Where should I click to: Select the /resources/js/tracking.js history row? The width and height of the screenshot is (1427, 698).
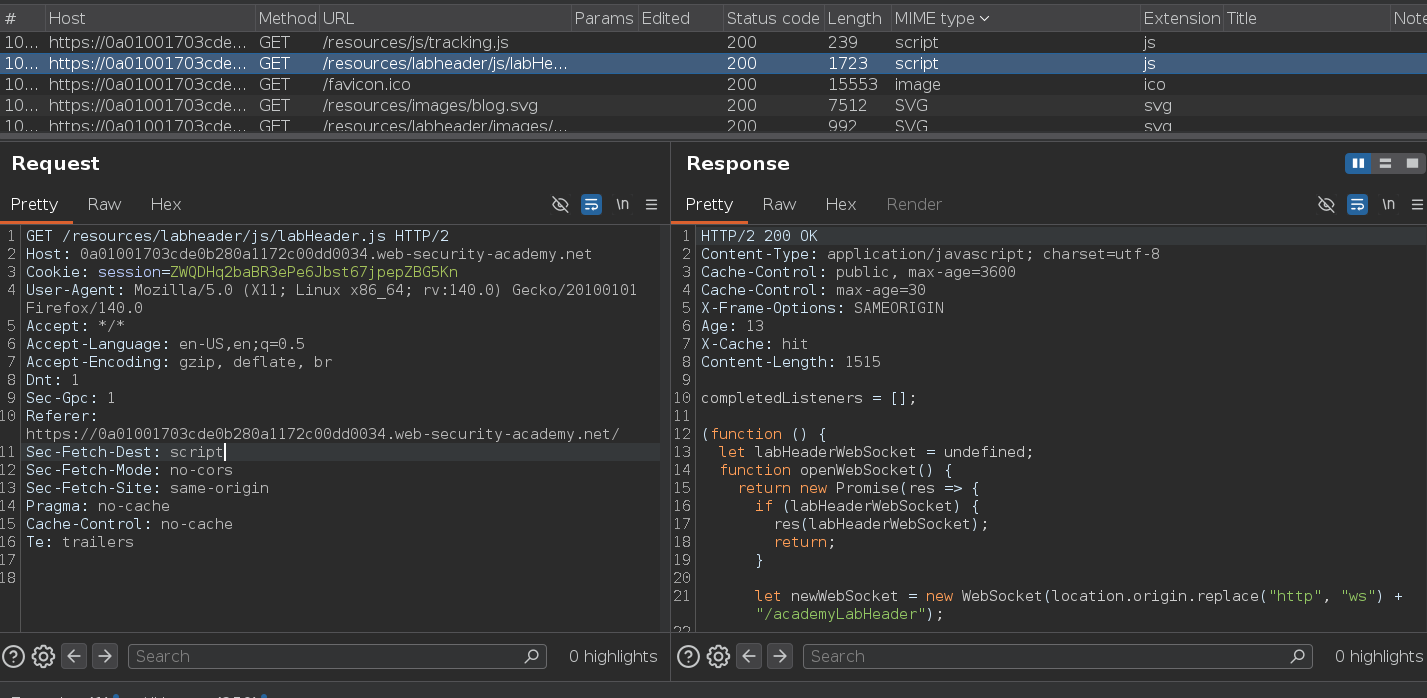pos(713,42)
